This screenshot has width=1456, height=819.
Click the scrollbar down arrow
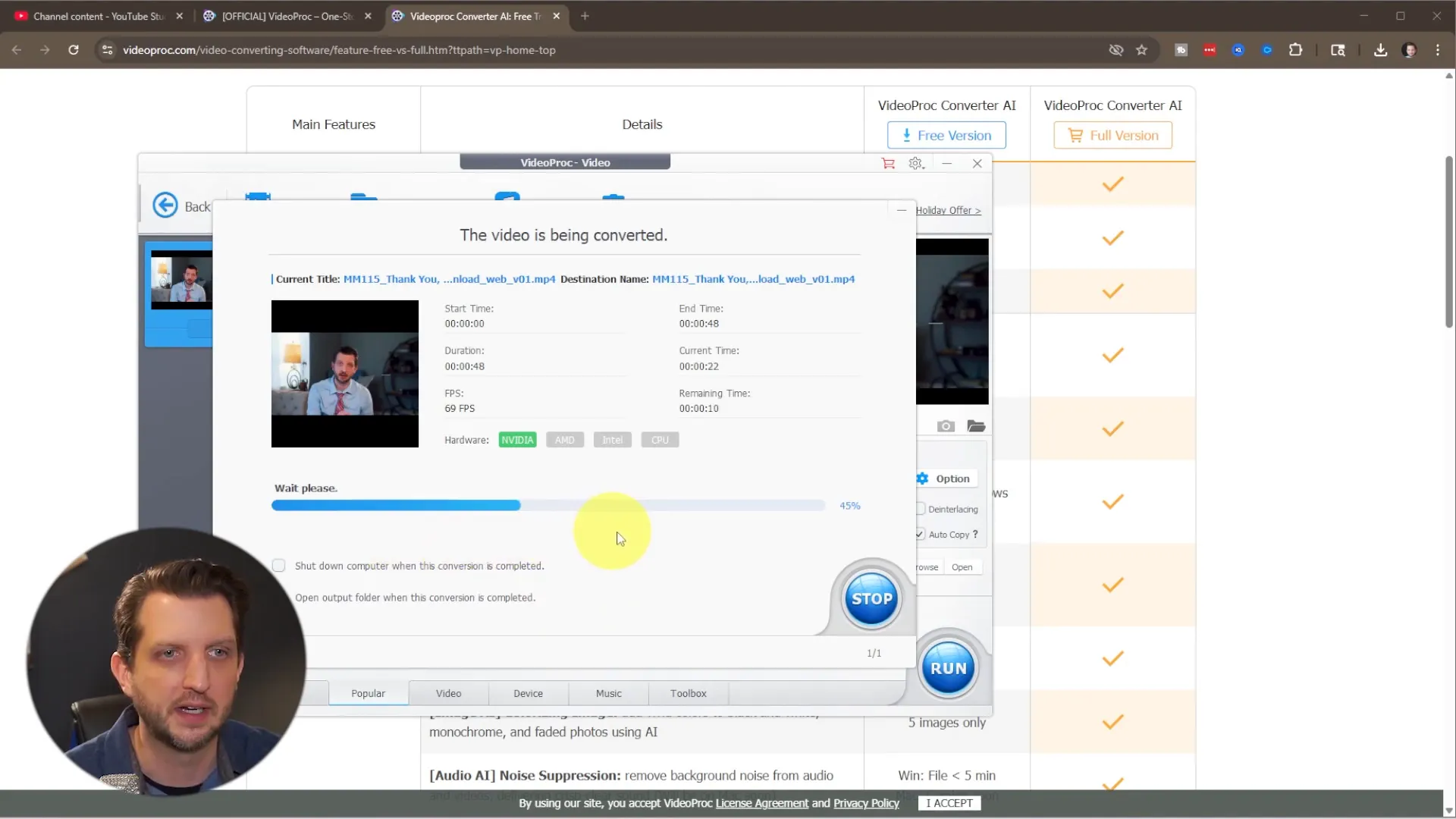pos(1449,811)
